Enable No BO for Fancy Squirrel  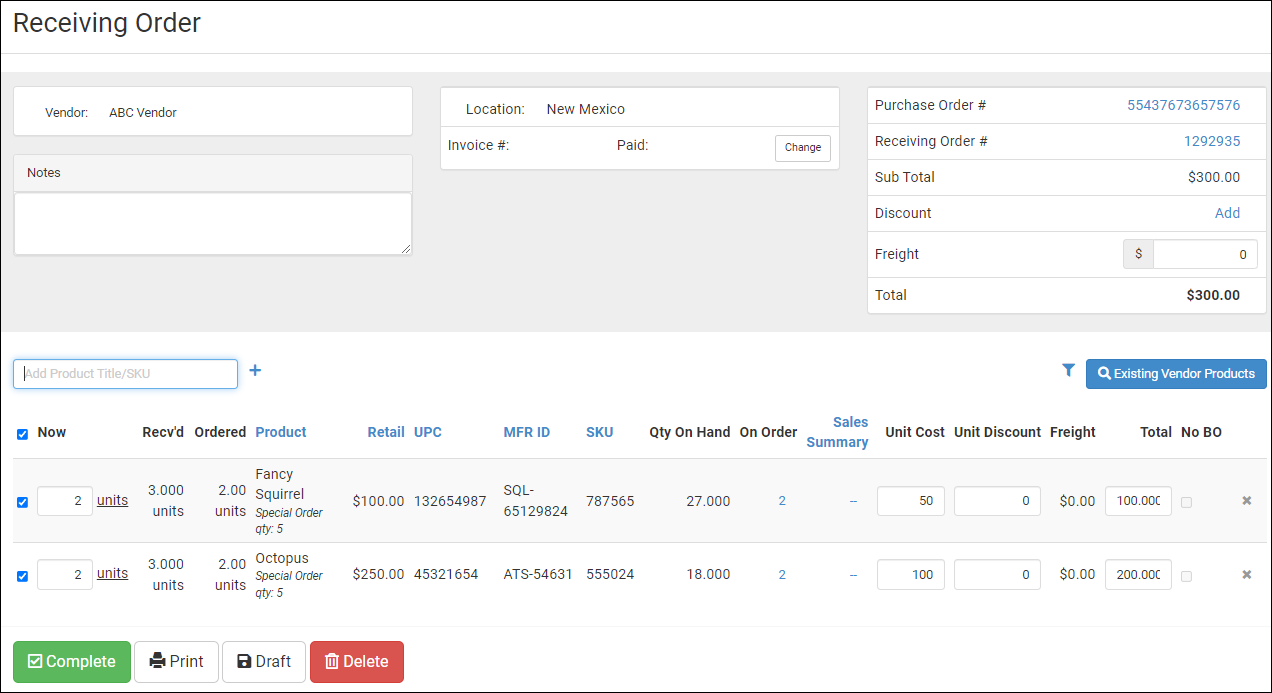click(x=1186, y=502)
